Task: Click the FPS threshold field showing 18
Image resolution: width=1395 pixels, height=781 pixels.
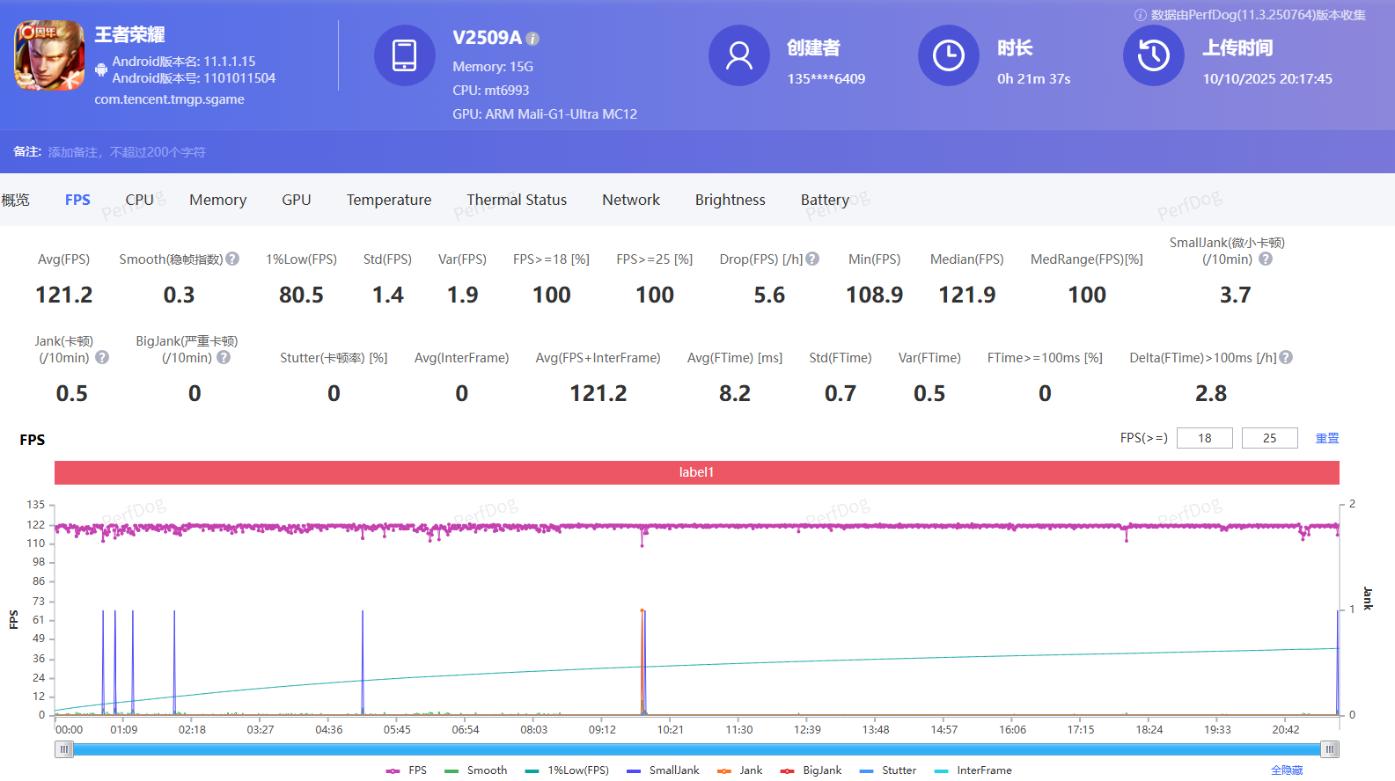Action: point(1205,438)
